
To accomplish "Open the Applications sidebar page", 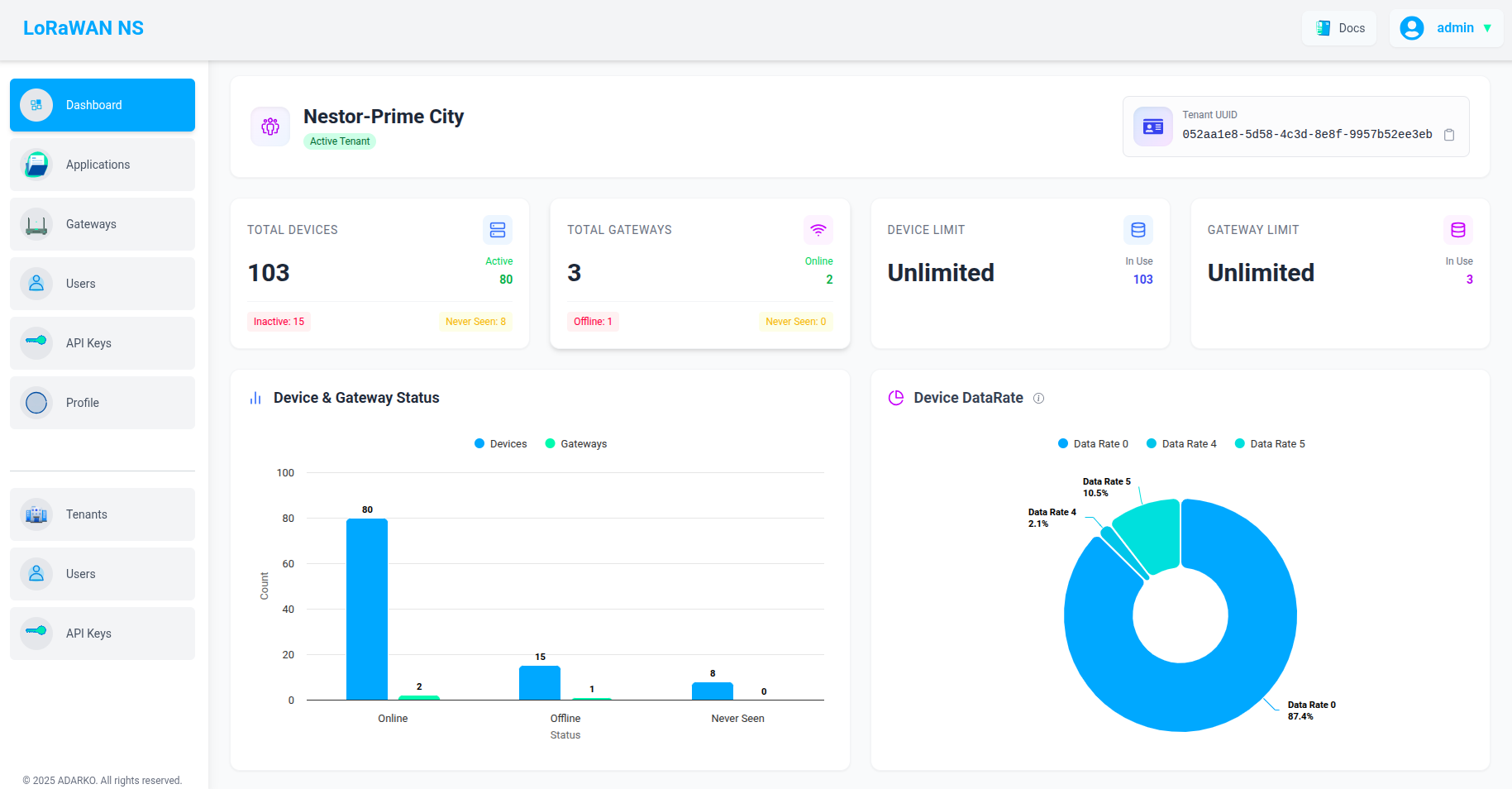I will point(103,165).
